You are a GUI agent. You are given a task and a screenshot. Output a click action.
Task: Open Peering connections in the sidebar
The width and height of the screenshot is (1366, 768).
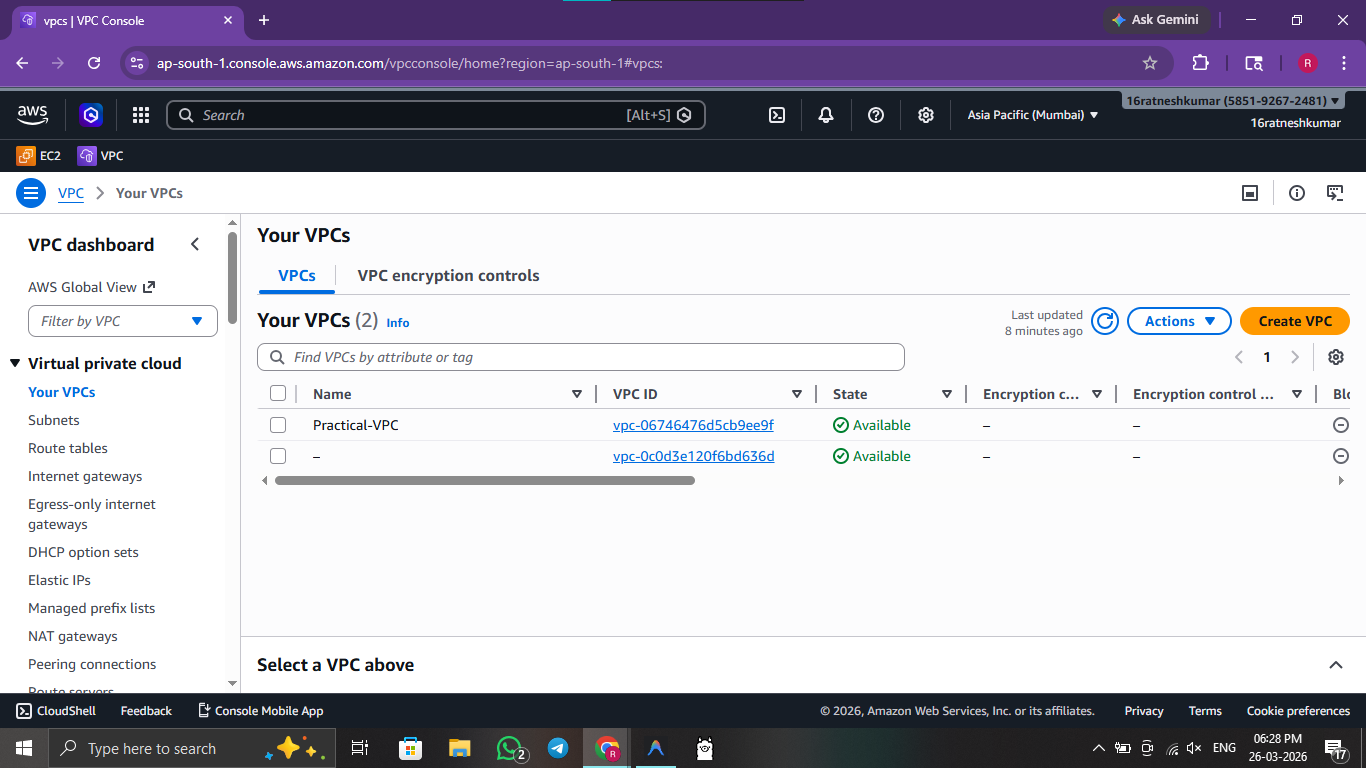(92, 664)
